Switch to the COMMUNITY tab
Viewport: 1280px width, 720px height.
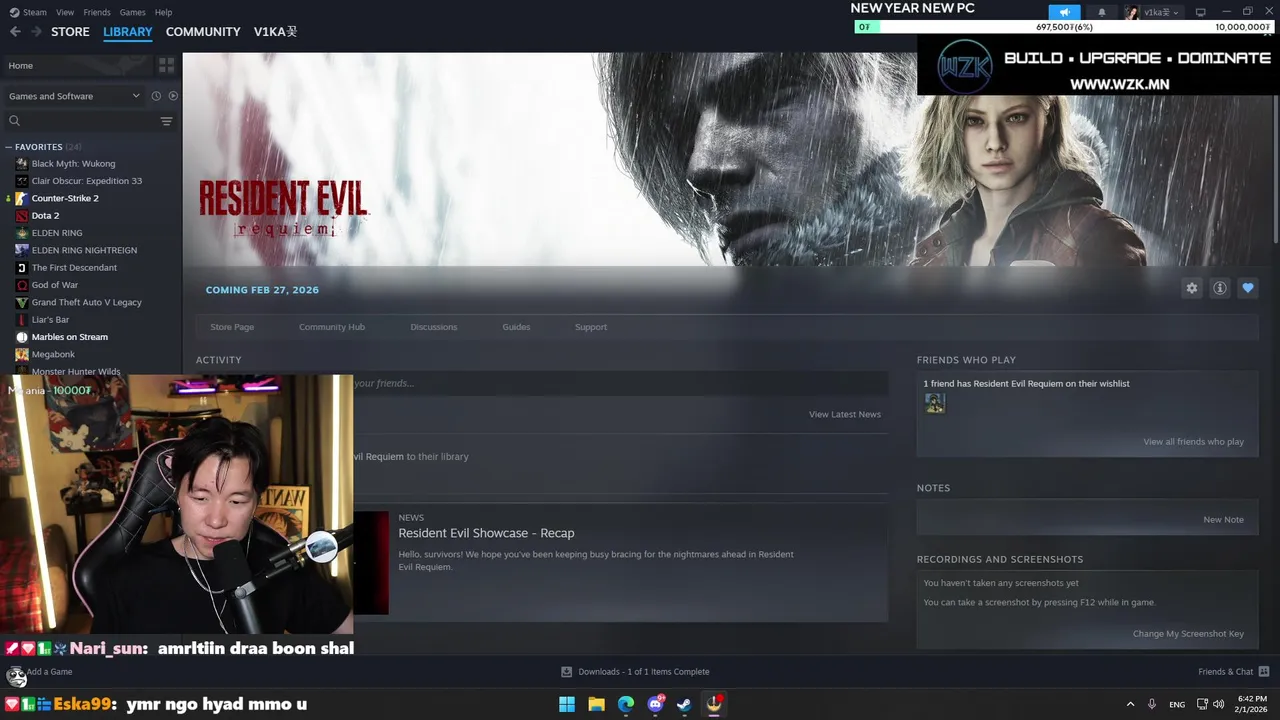point(203,32)
